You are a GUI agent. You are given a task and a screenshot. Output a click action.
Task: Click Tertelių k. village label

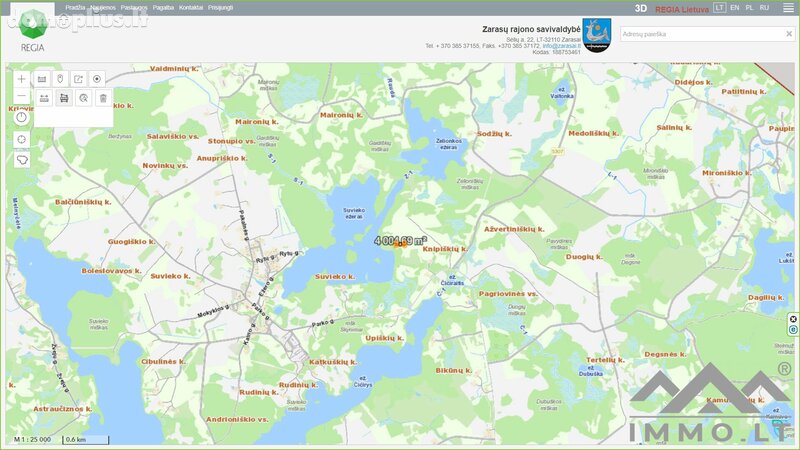tap(605, 360)
